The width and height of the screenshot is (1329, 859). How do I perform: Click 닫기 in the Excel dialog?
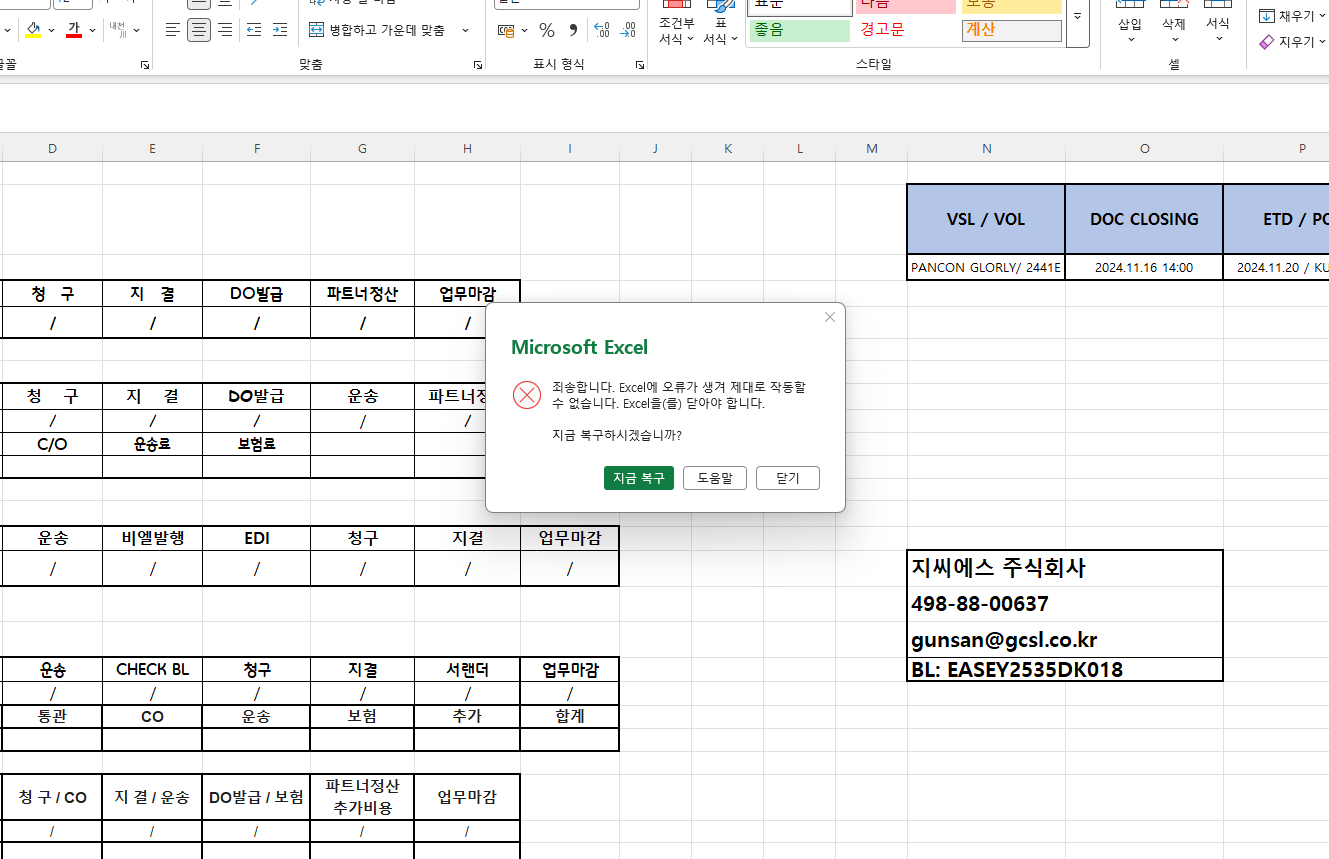[x=788, y=478]
